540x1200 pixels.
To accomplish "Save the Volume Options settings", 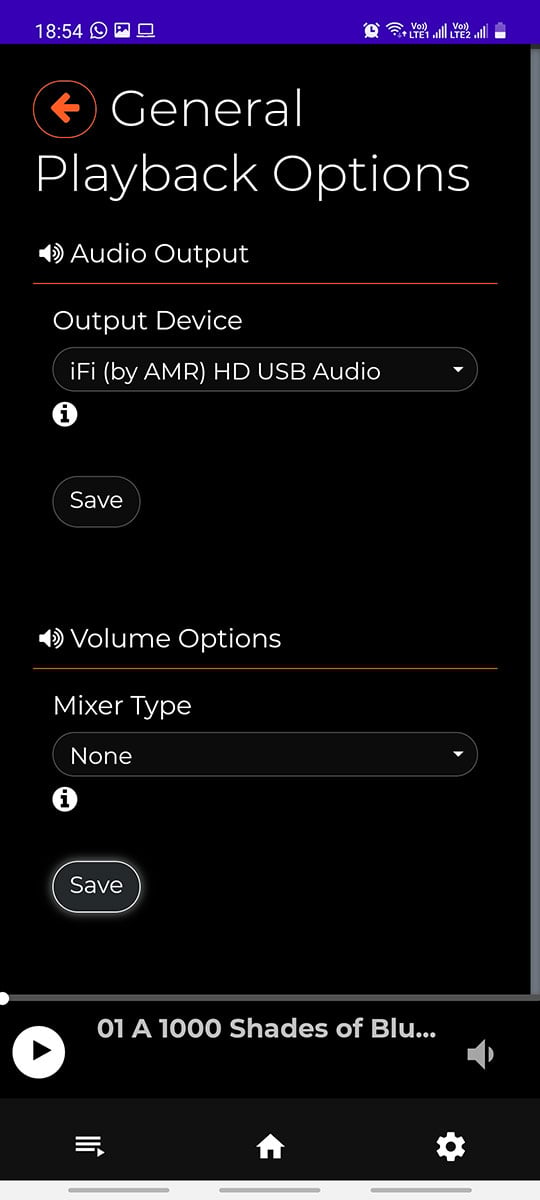I will click(x=96, y=886).
